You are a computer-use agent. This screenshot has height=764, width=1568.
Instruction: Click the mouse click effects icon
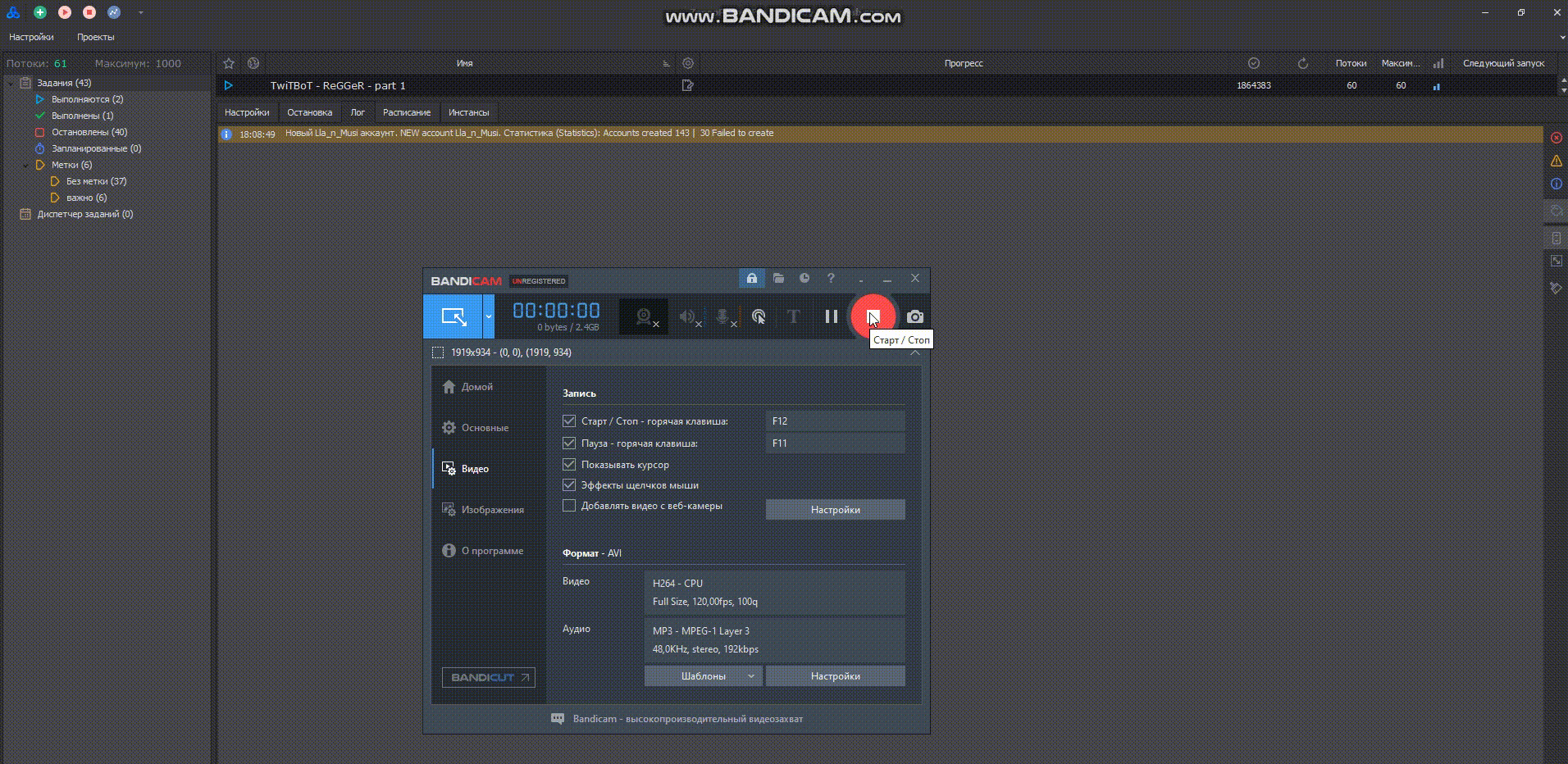[759, 316]
